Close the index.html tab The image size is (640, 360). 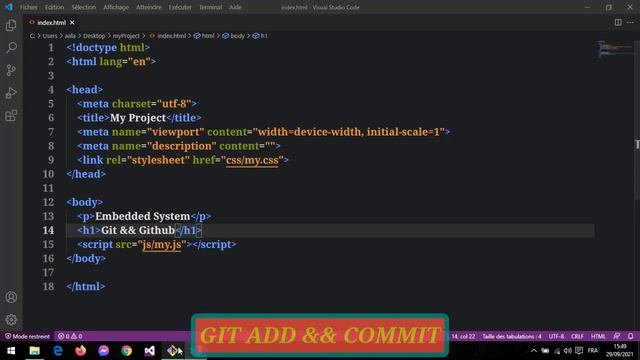pos(72,22)
